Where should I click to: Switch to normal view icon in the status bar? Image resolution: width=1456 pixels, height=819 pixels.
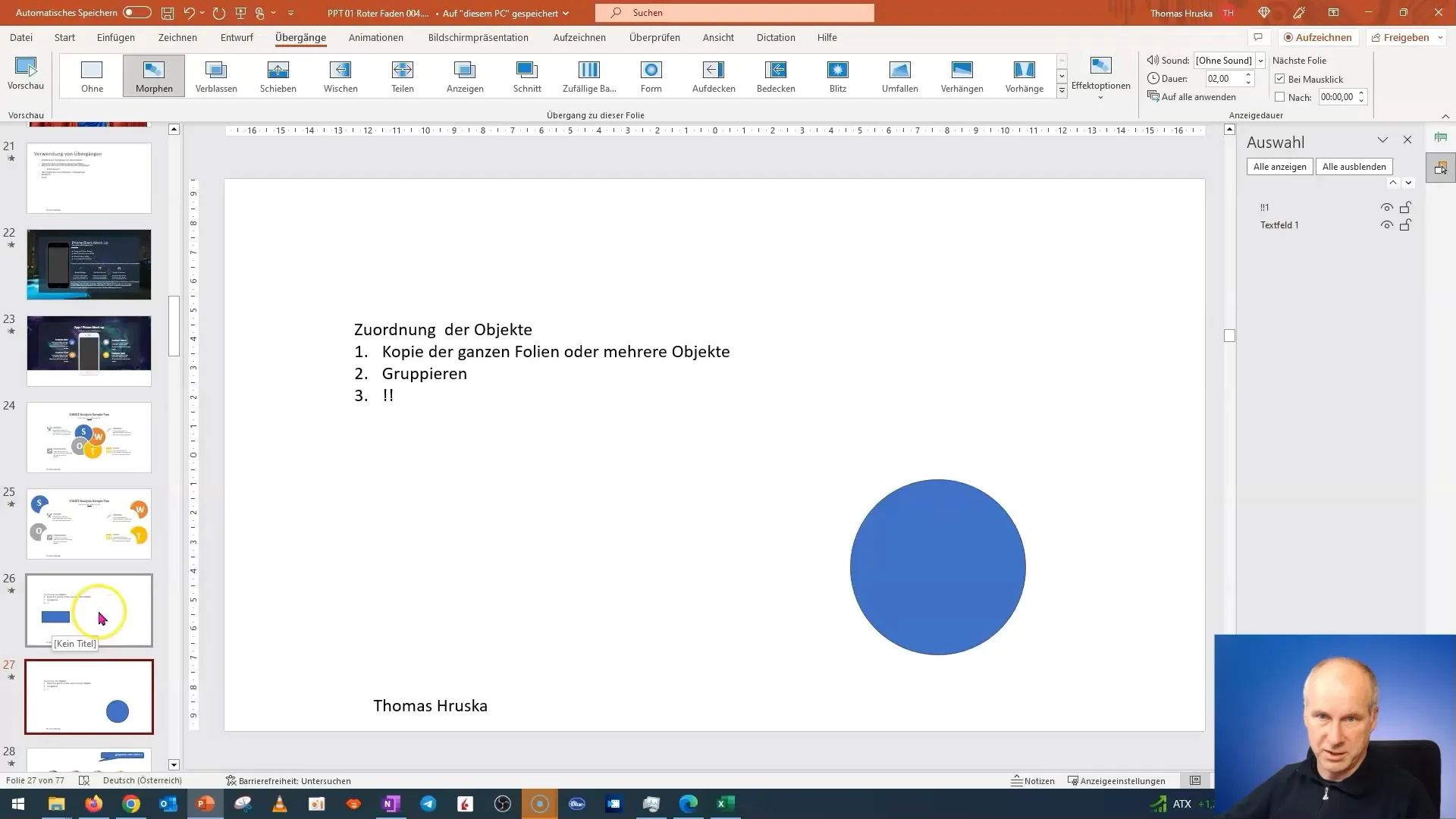point(1195,780)
